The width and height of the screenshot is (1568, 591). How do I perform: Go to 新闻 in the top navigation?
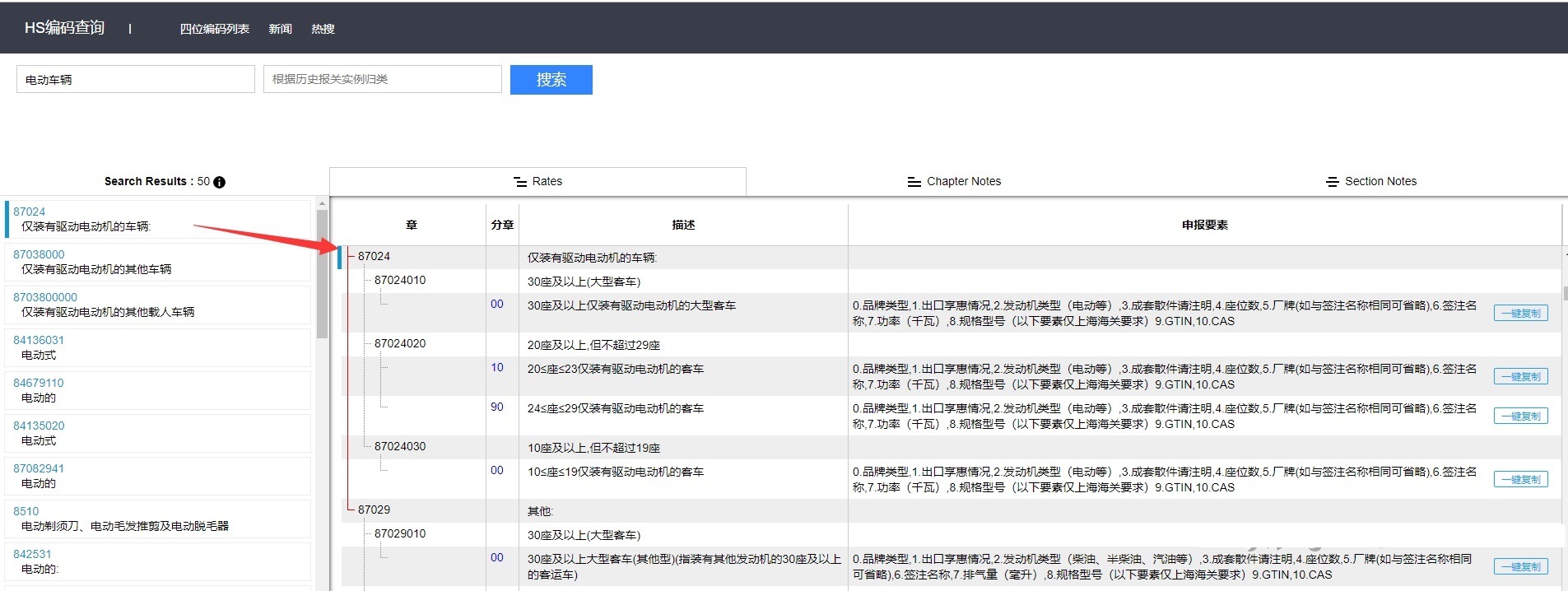tap(280, 29)
